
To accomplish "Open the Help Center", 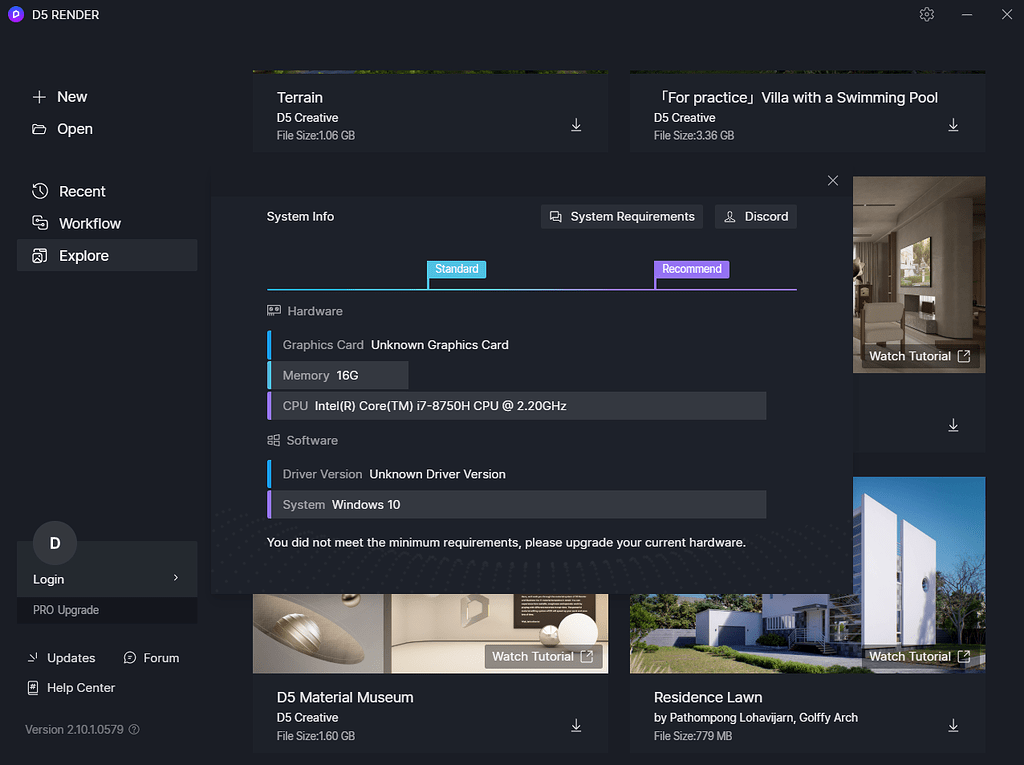I will (71, 688).
